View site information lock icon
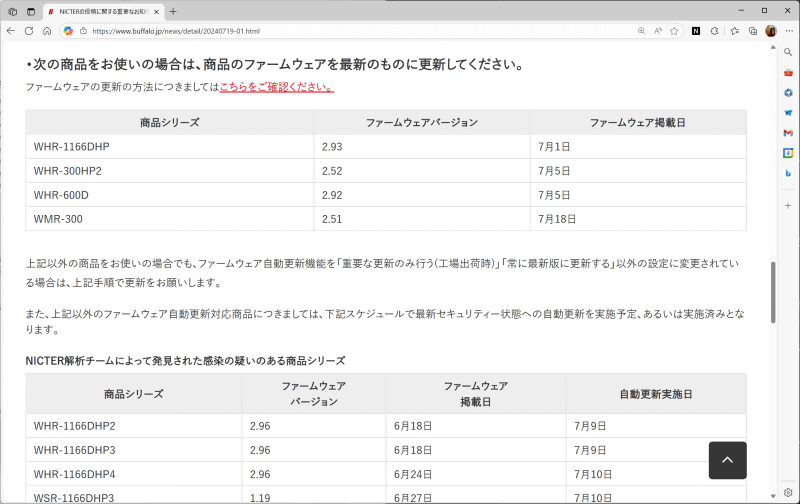Screen dimensions: 800x504 point(83,31)
